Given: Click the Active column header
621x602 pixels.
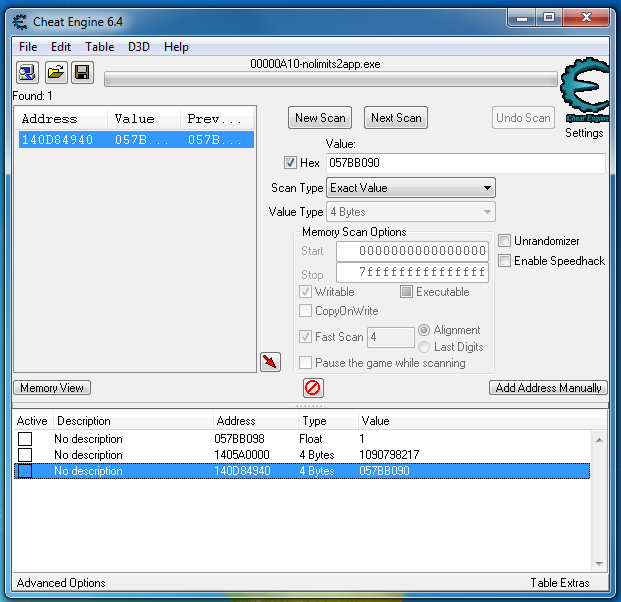Looking at the screenshot, I should pyautogui.click(x=32, y=421).
